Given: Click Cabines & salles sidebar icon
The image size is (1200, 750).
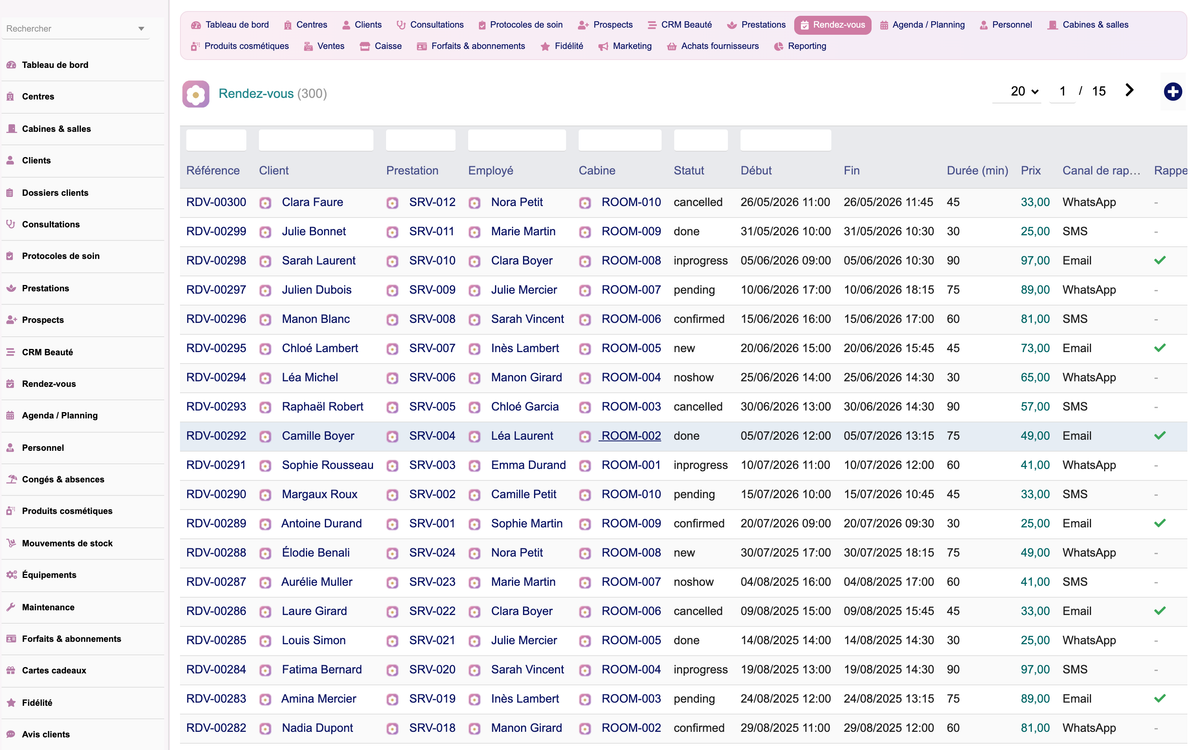Looking at the screenshot, I should (x=11, y=129).
